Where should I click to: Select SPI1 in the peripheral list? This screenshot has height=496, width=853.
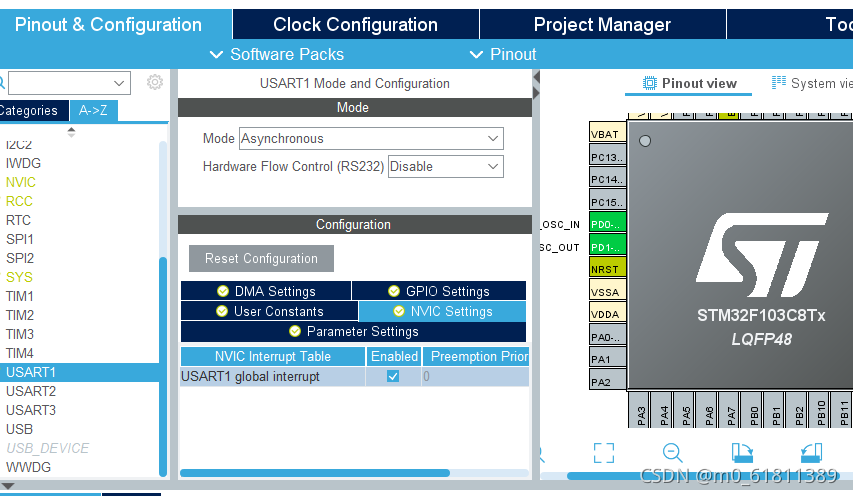(x=20, y=239)
